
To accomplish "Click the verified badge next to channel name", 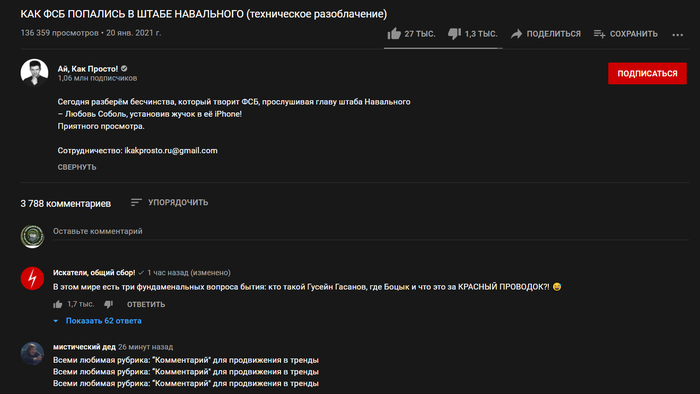I will pos(124,69).
